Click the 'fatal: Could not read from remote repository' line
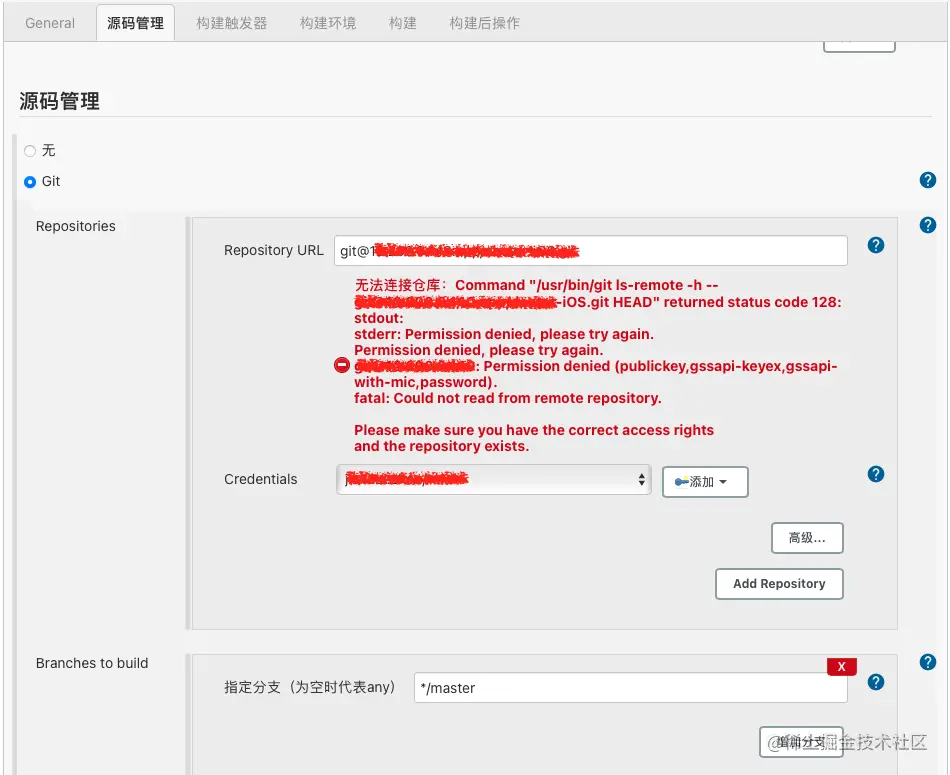Viewport: 950px width, 775px height. [508, 398]
